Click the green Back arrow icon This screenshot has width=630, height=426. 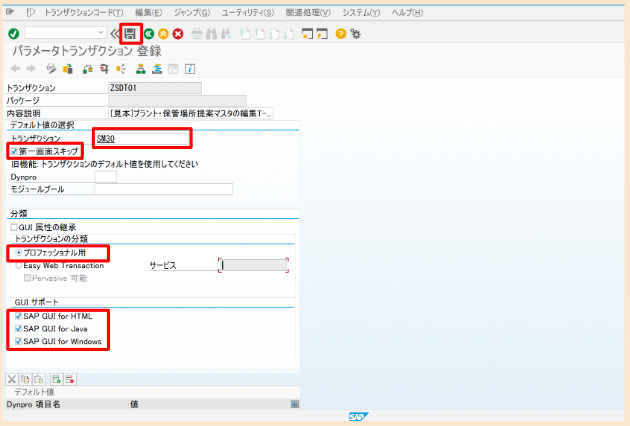click(x=149, y=33)
